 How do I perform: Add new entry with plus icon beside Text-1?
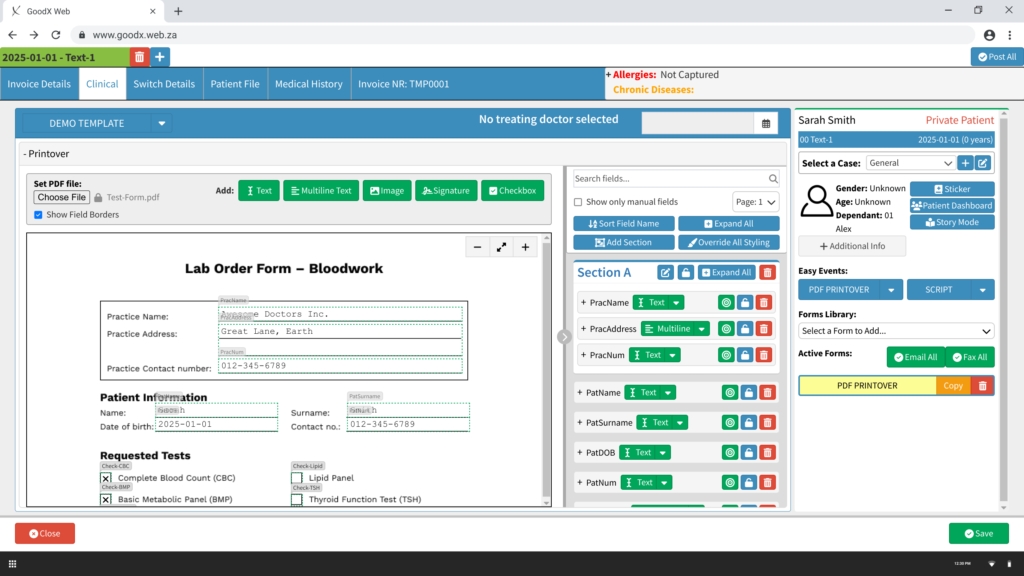pos(159,57)
